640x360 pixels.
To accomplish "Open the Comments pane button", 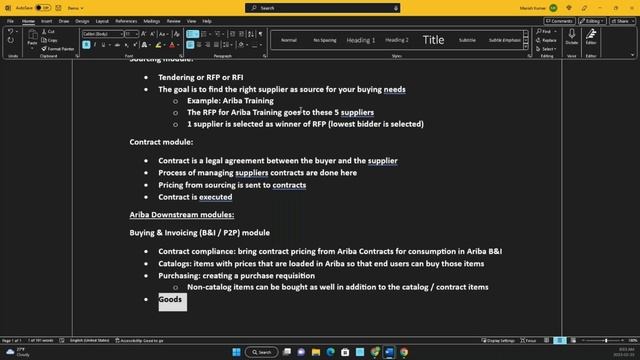I will 559,21.
